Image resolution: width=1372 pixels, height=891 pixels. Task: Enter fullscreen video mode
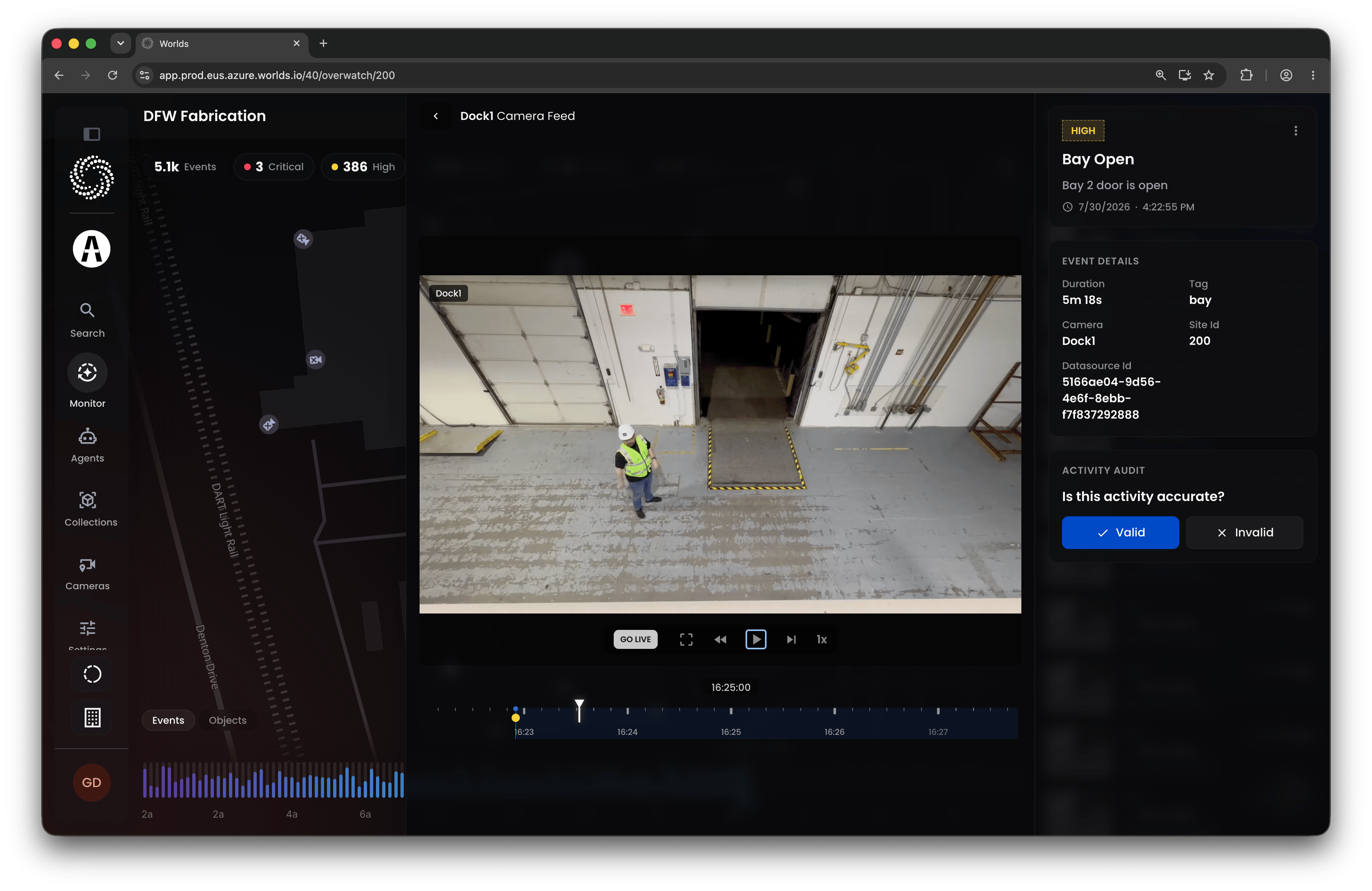(686, 639)
